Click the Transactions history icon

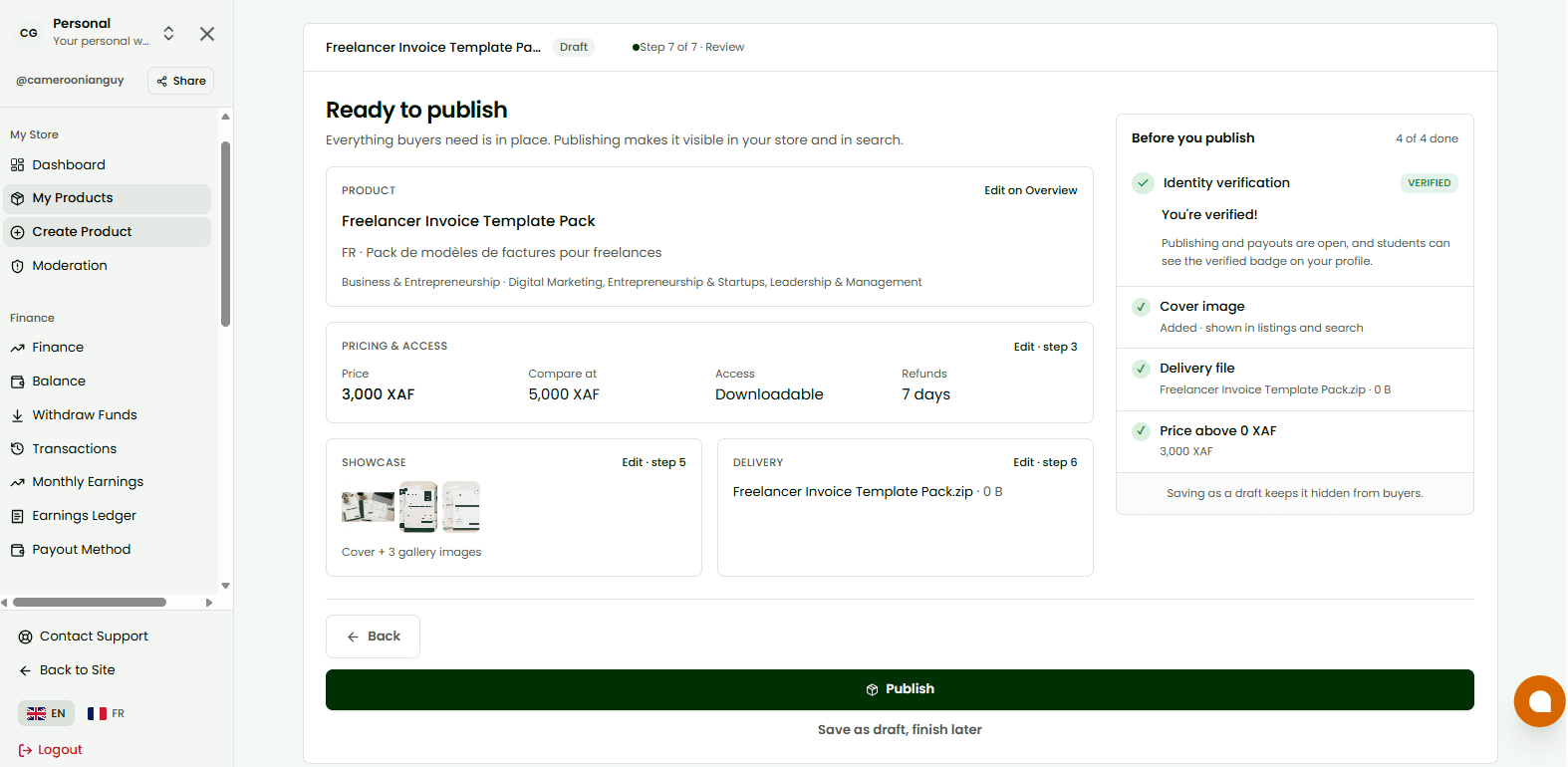17,449
